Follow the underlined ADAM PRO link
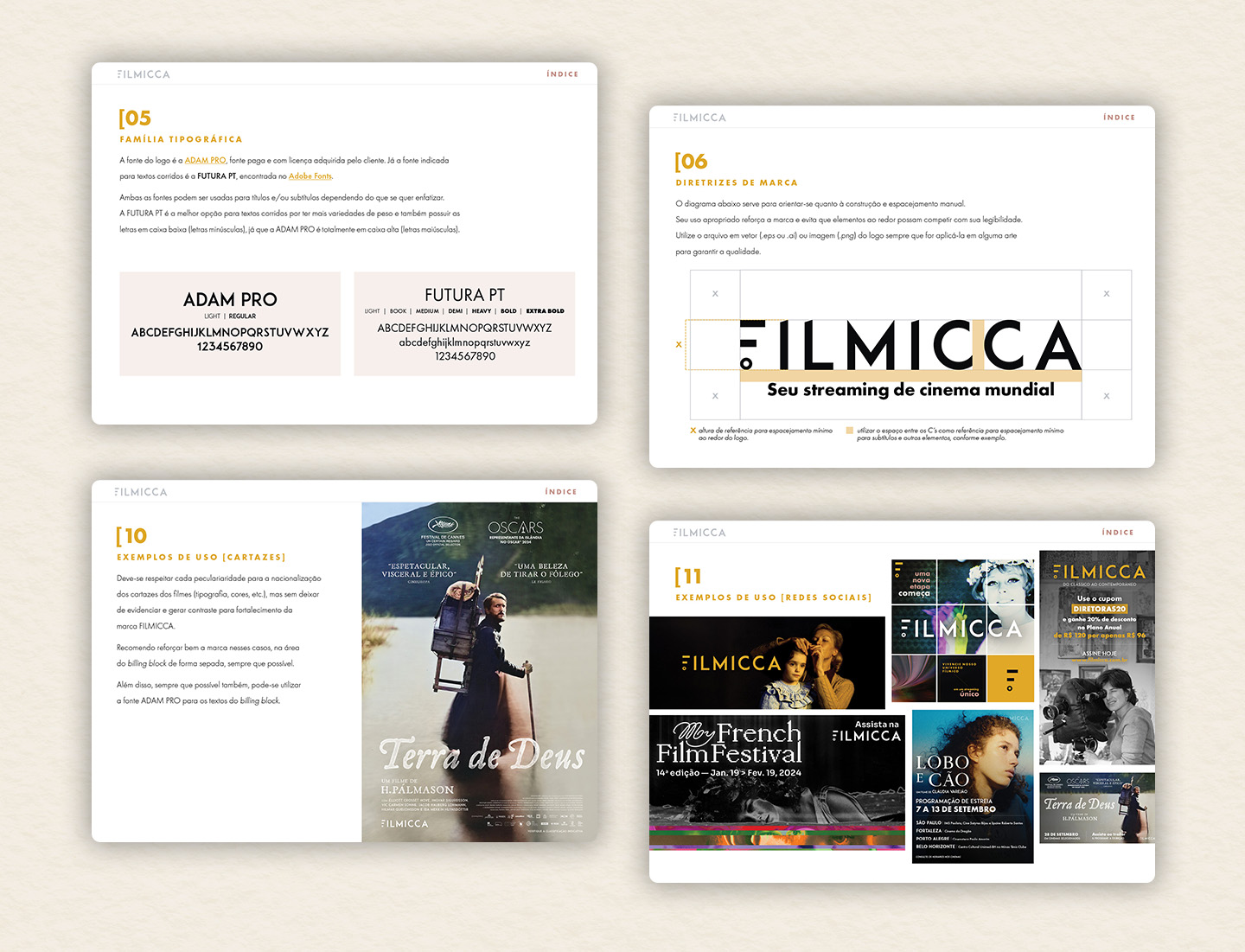This screenshot has height=952, width=1245. [205, 160]
